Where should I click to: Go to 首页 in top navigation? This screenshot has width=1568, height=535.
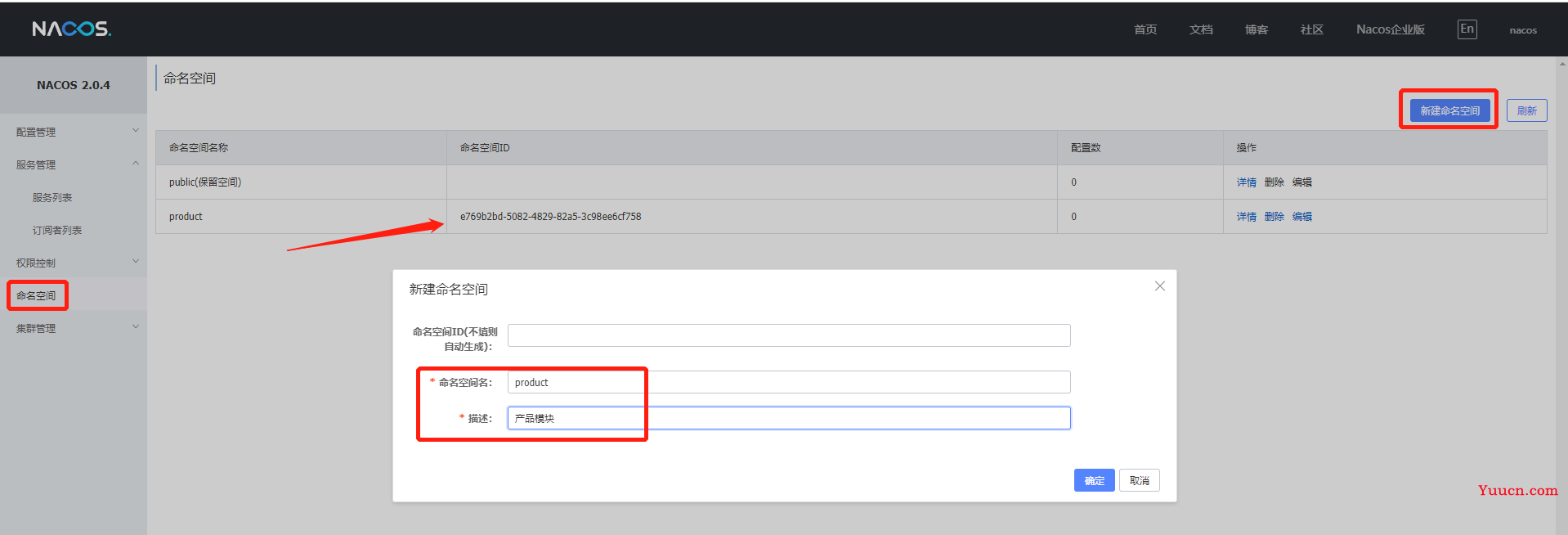1145,29
